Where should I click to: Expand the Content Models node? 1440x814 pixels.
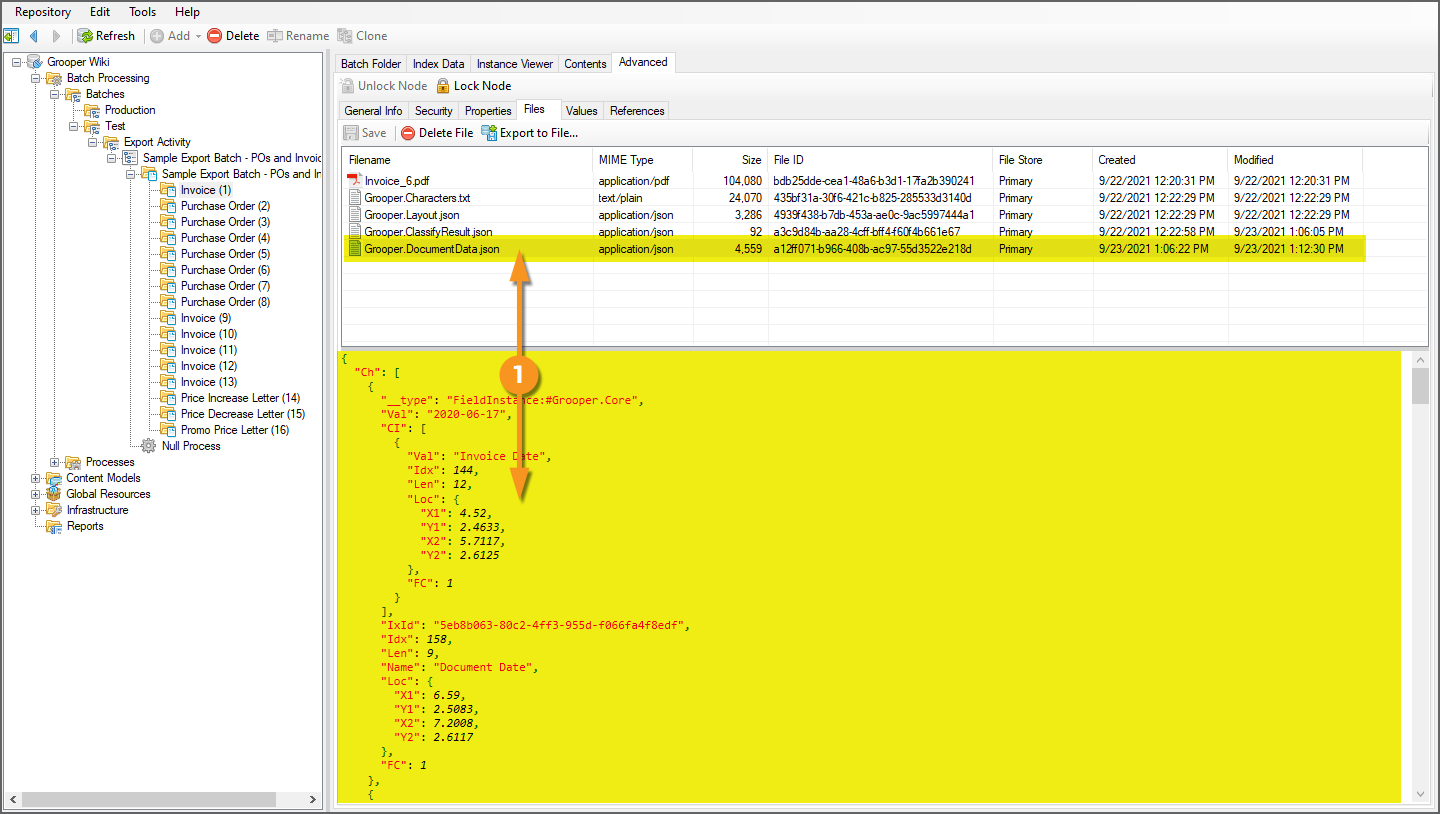tap(36, 478)
